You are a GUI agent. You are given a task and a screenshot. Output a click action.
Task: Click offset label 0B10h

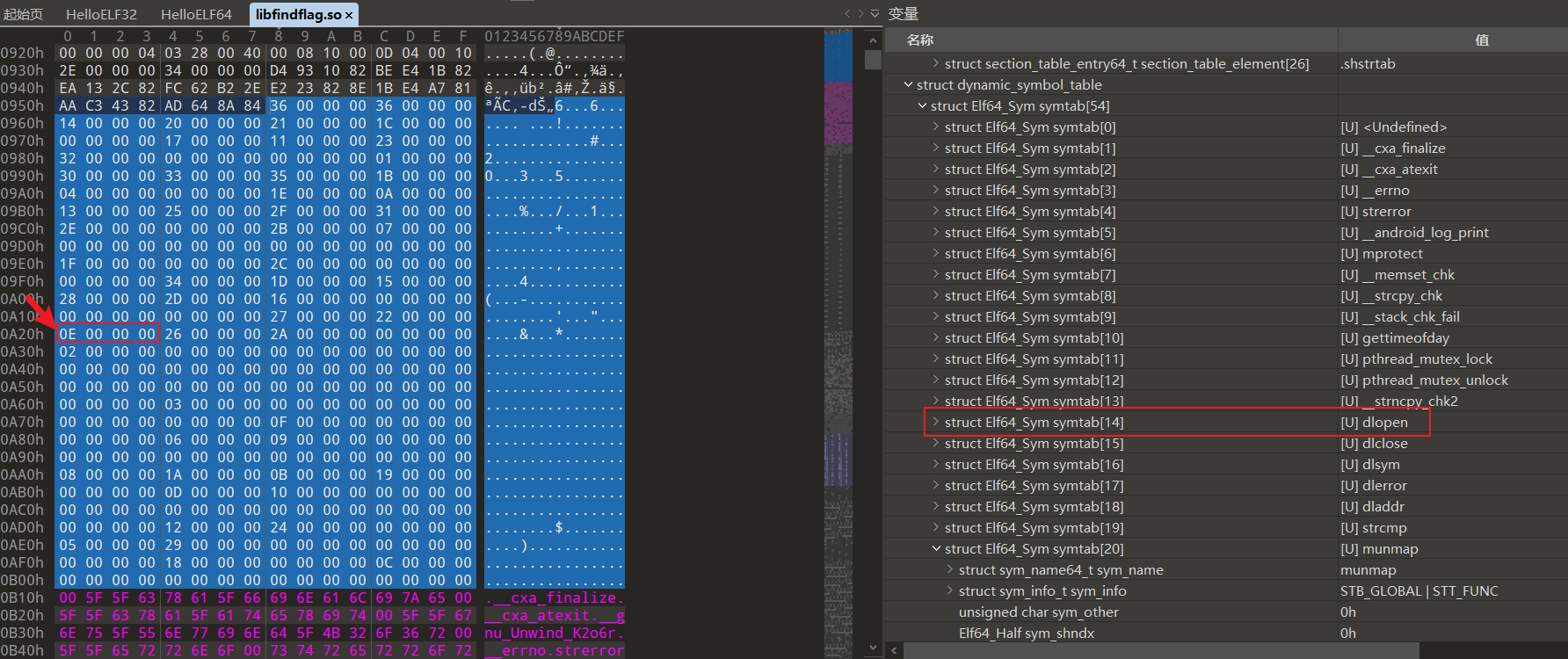[x=22, y=597]
